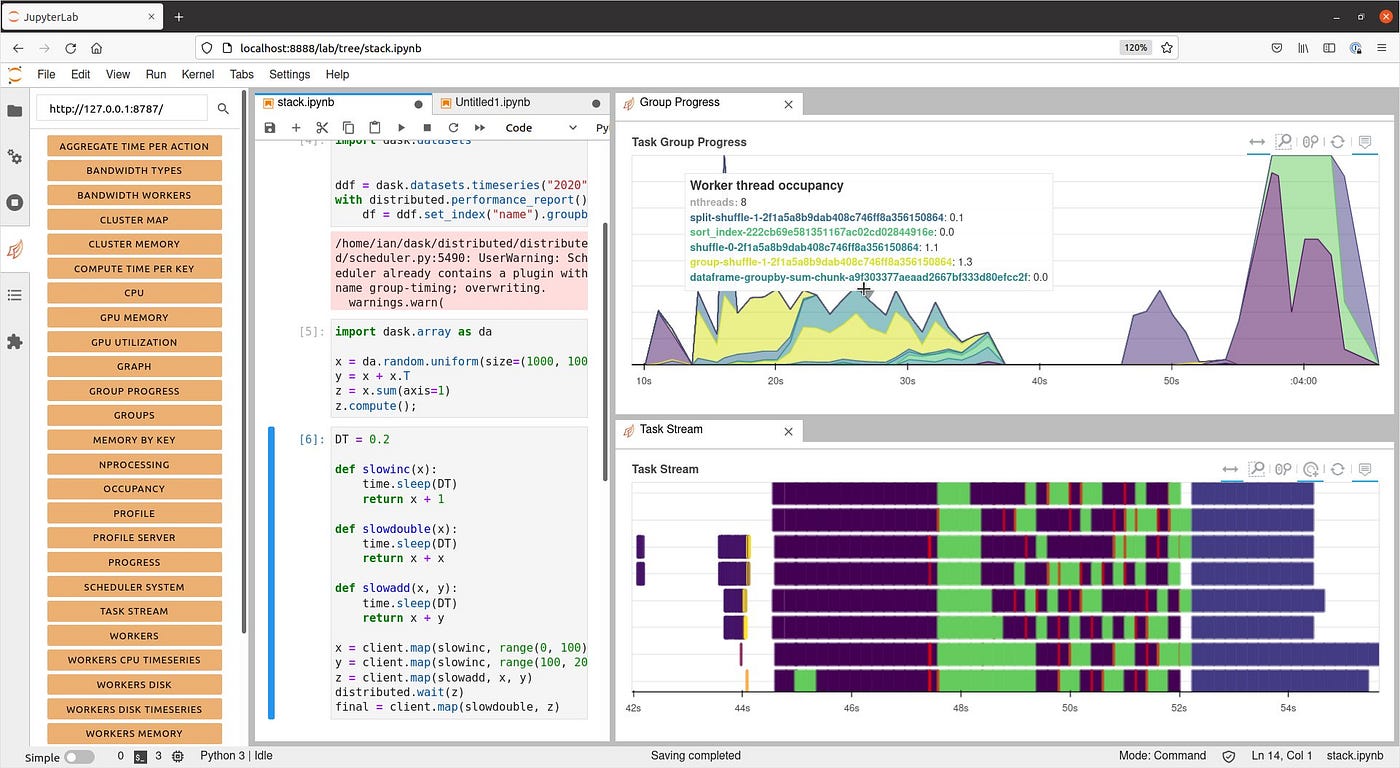Open the TASK STREAM dashboard button
Viewport: 1400px width, 768px height.
134,611
